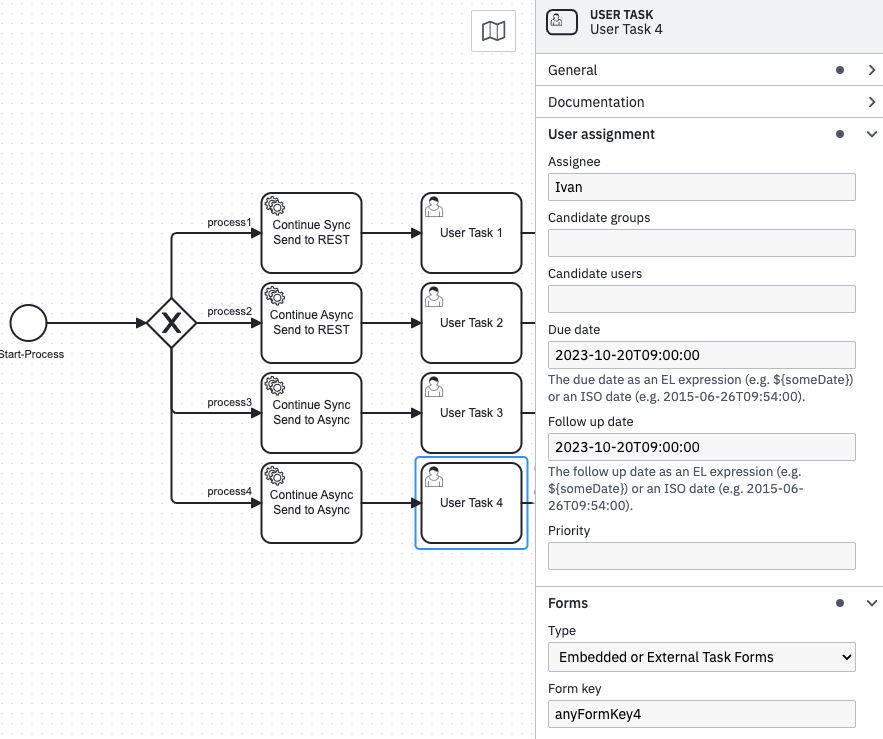This screenshot has width=883, height=739.
Task: Click the User Task header icon
Action: click(562, 22)
